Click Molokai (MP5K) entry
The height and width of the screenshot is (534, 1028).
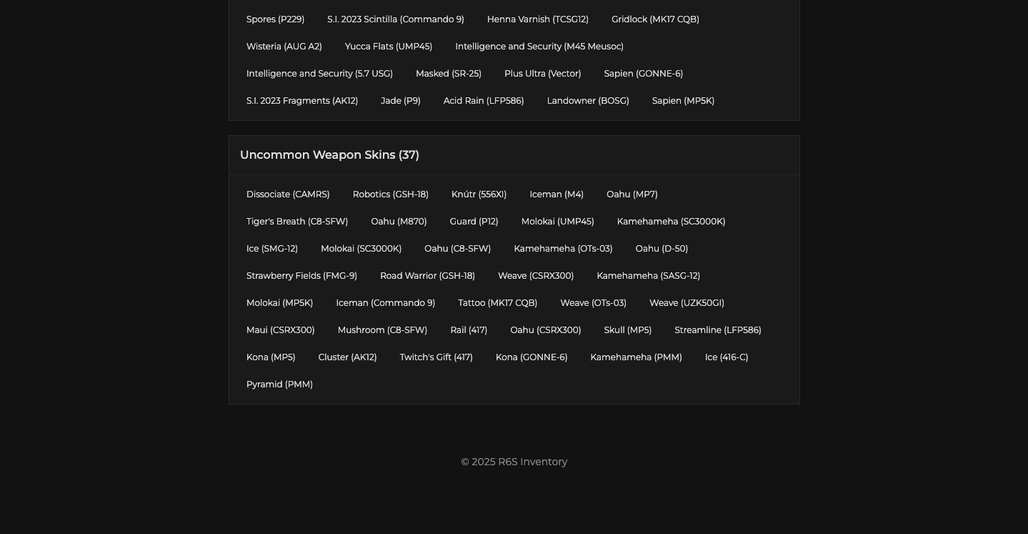(279, 303)
